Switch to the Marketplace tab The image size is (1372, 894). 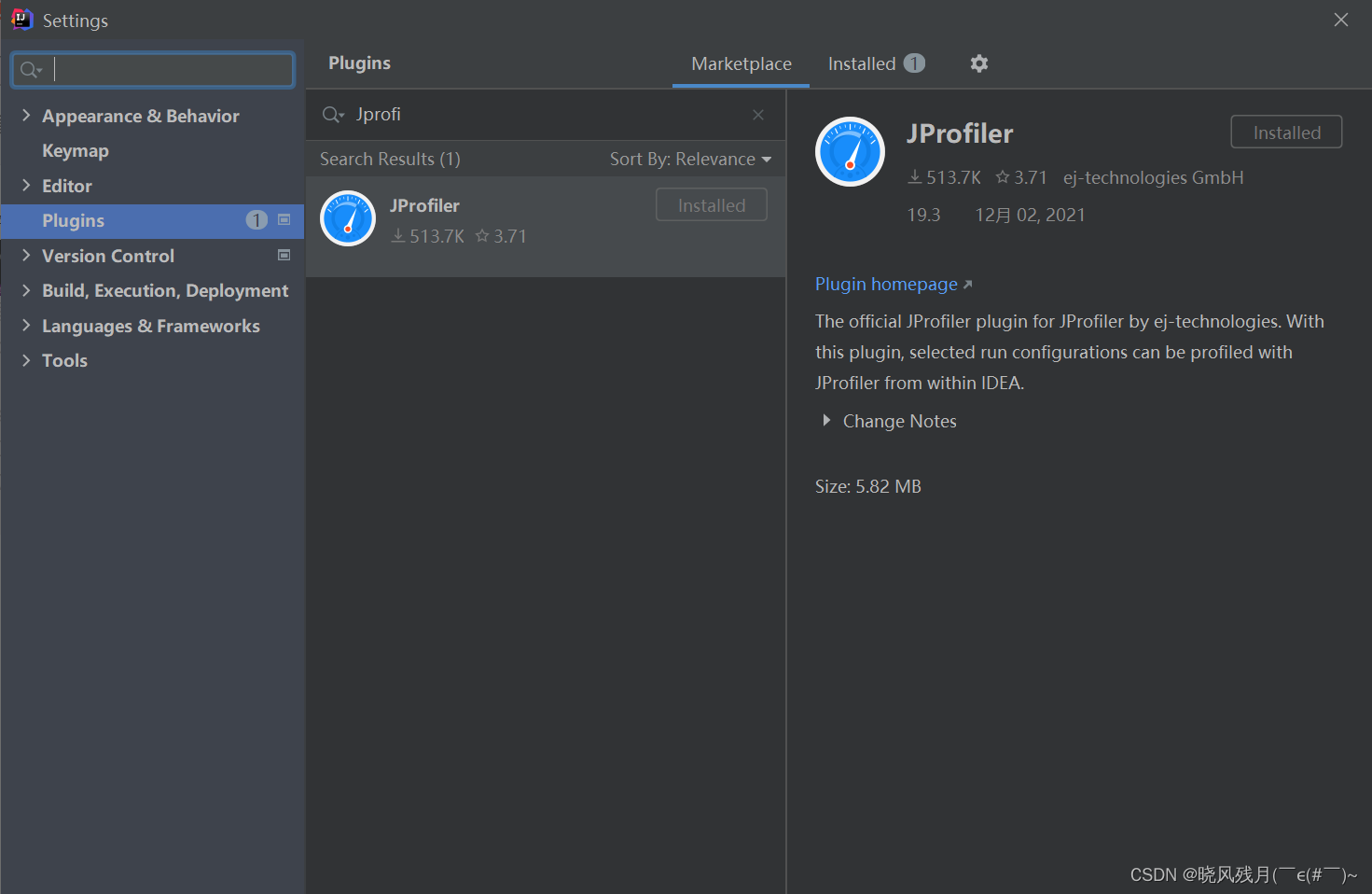[x=741, y=63]
